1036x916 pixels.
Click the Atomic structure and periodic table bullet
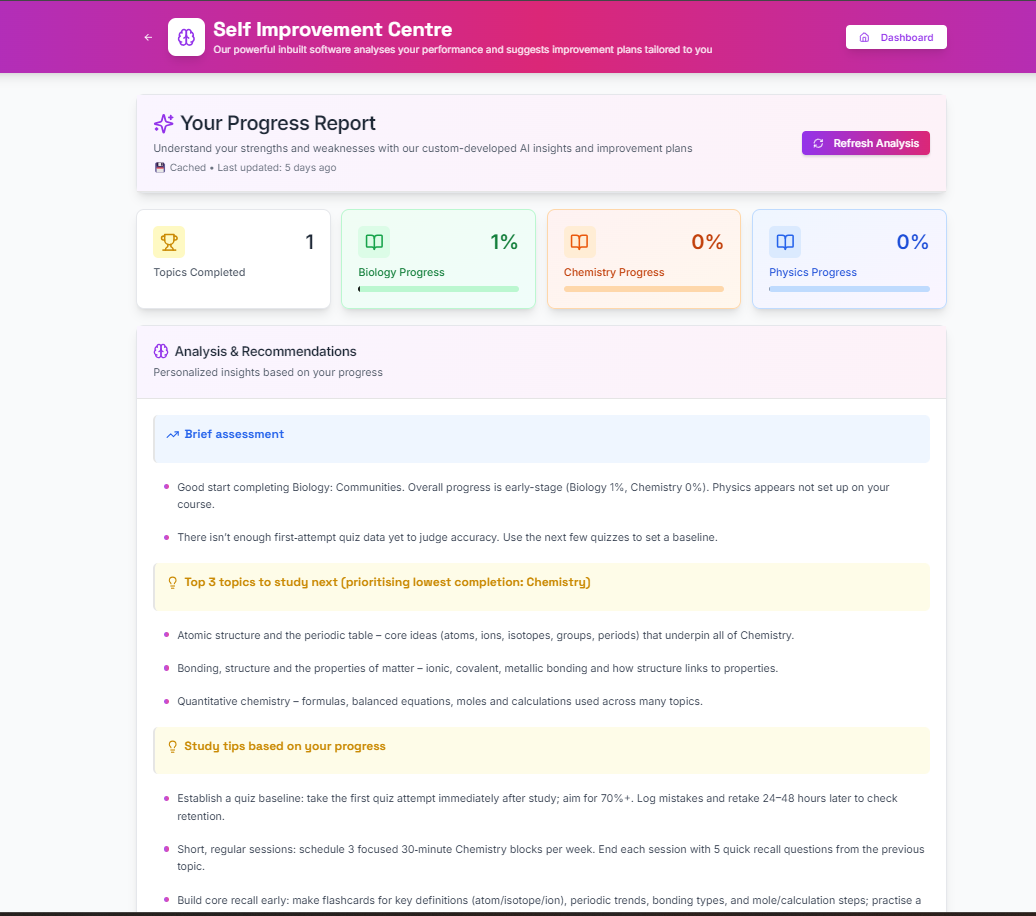tap(486, 635)
